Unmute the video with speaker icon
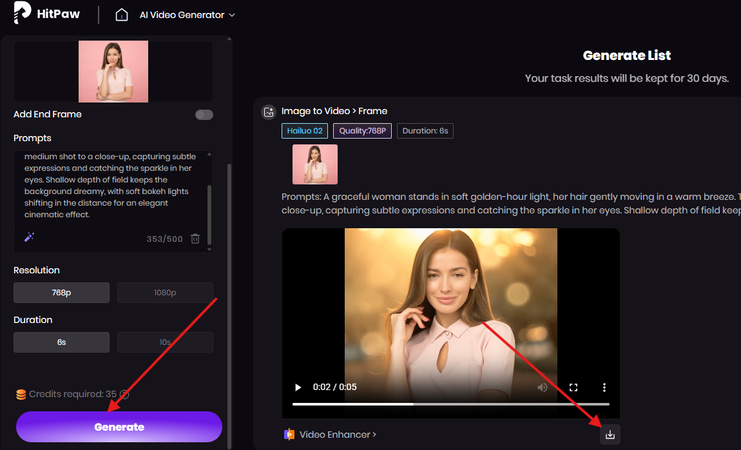 coord(542,387)
